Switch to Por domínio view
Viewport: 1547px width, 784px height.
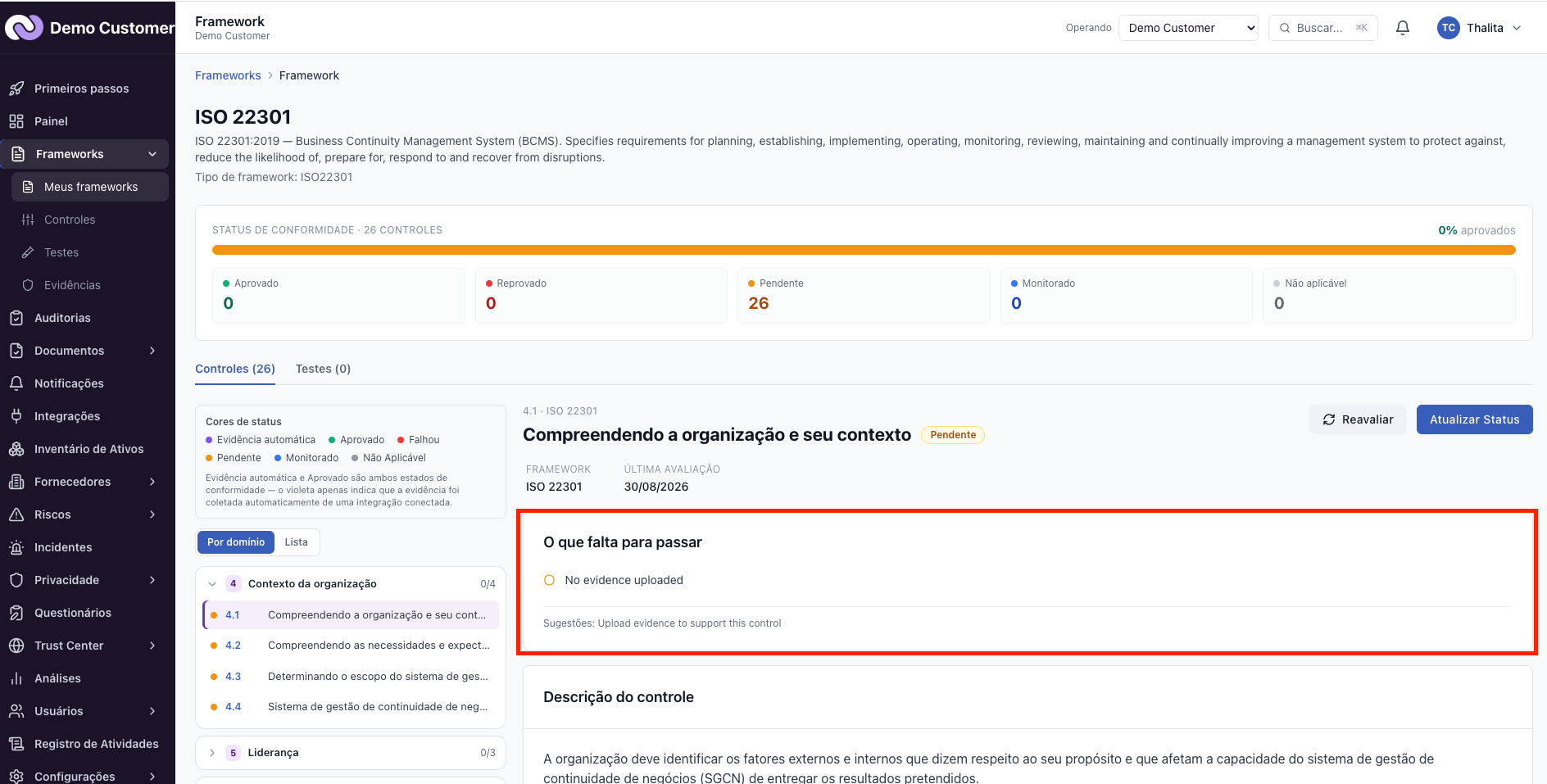pyautogui.click(x=236, y=542)
